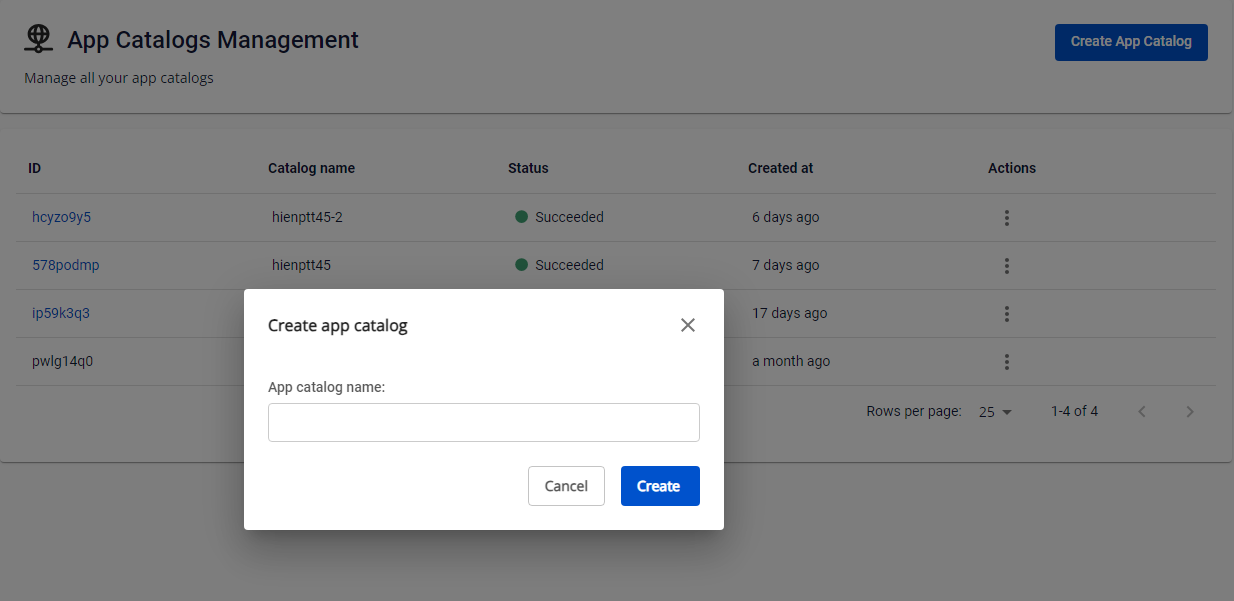Screen dimensions: 1234x601
Task: Open three-dot menu for ip59k3q3 row
Action: pyautogui.click(x=1006, y=314)
